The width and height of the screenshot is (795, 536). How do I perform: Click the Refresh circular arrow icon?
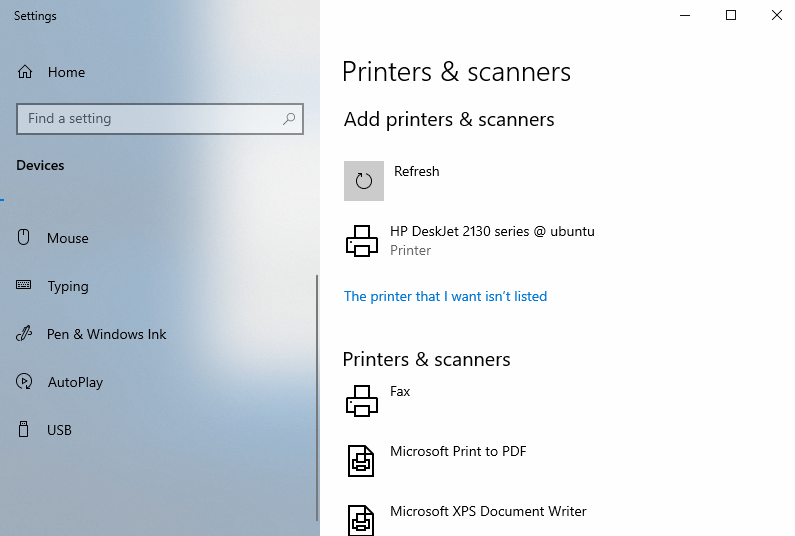tap(364, 181)
